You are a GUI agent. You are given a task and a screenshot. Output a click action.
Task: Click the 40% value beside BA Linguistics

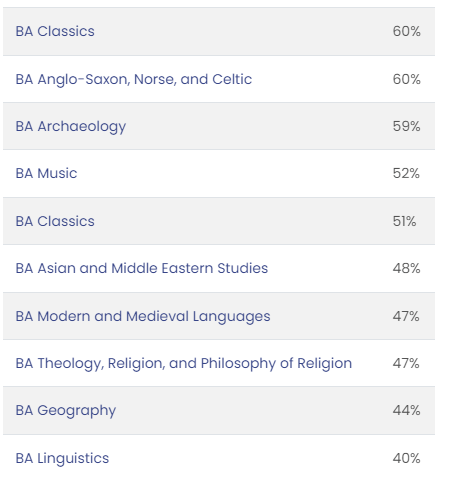pos(406,458)
